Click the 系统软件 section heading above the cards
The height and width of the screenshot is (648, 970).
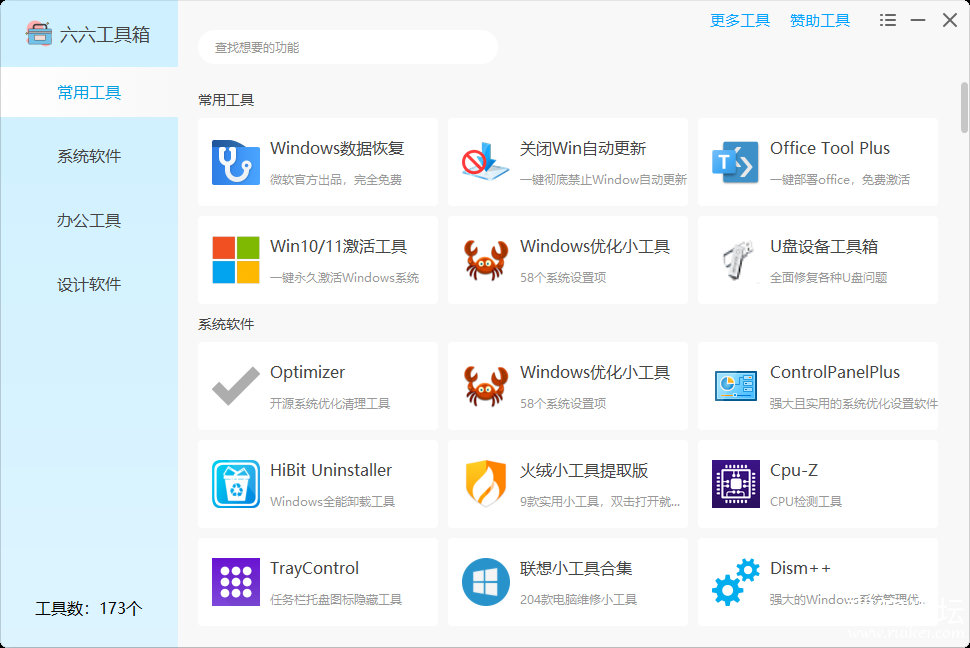coord(226,324)
